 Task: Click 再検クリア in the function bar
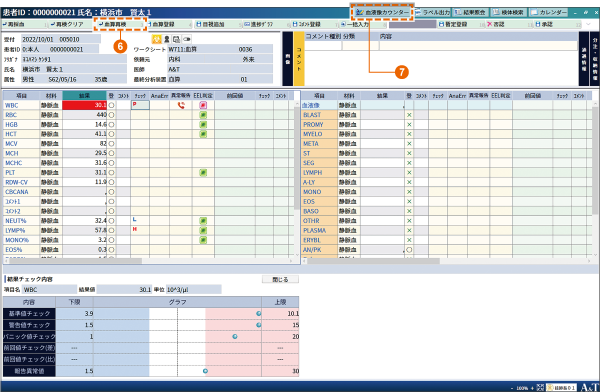[x=71, y=24]
